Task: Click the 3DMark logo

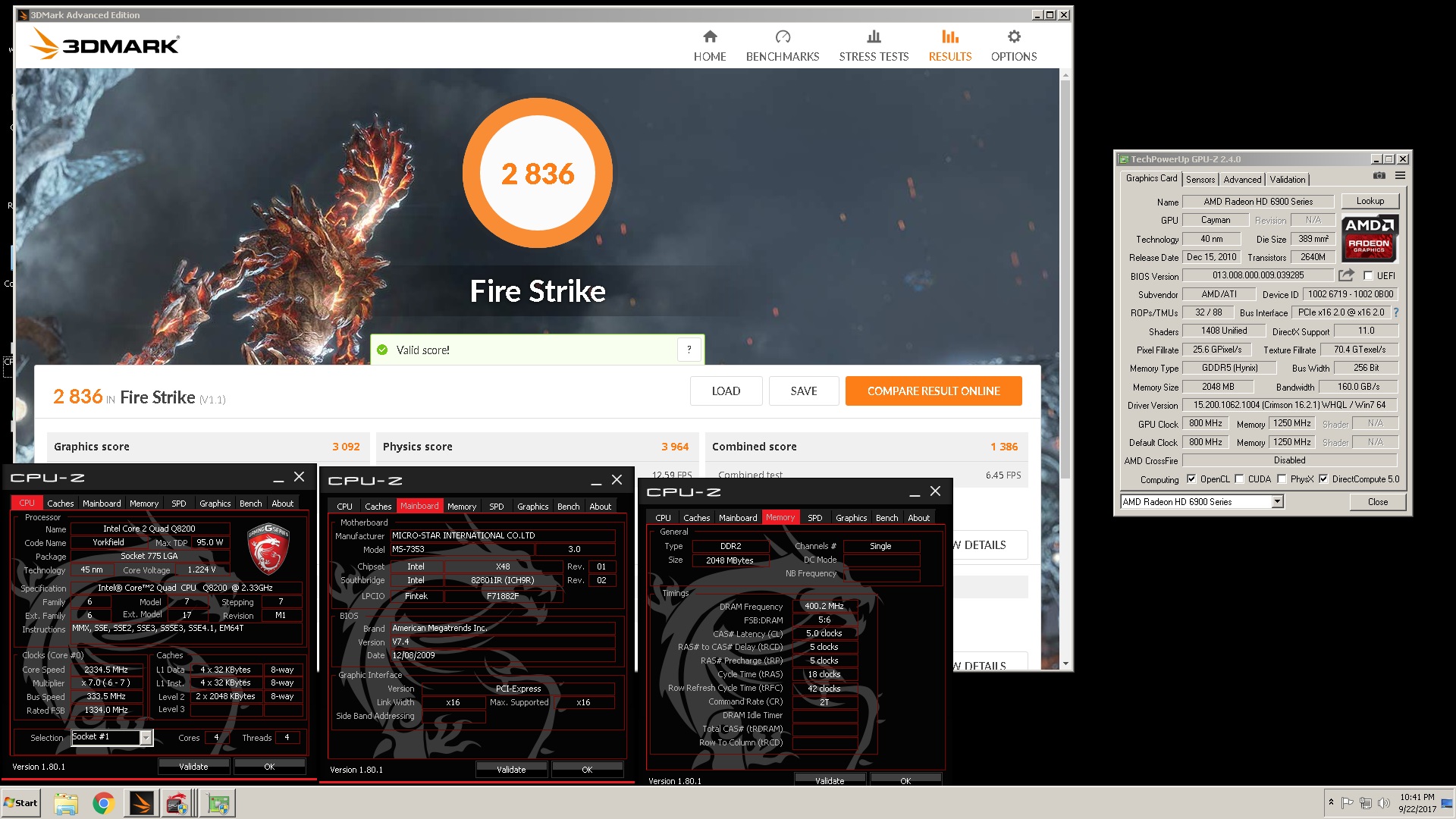Action: point(105,45)
